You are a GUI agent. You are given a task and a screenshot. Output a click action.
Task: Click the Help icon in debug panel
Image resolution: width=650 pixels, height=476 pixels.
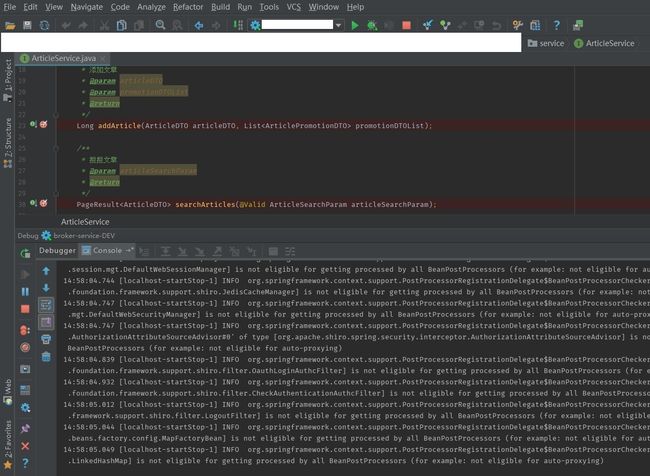pyautogui.click(x=25, y=463)
